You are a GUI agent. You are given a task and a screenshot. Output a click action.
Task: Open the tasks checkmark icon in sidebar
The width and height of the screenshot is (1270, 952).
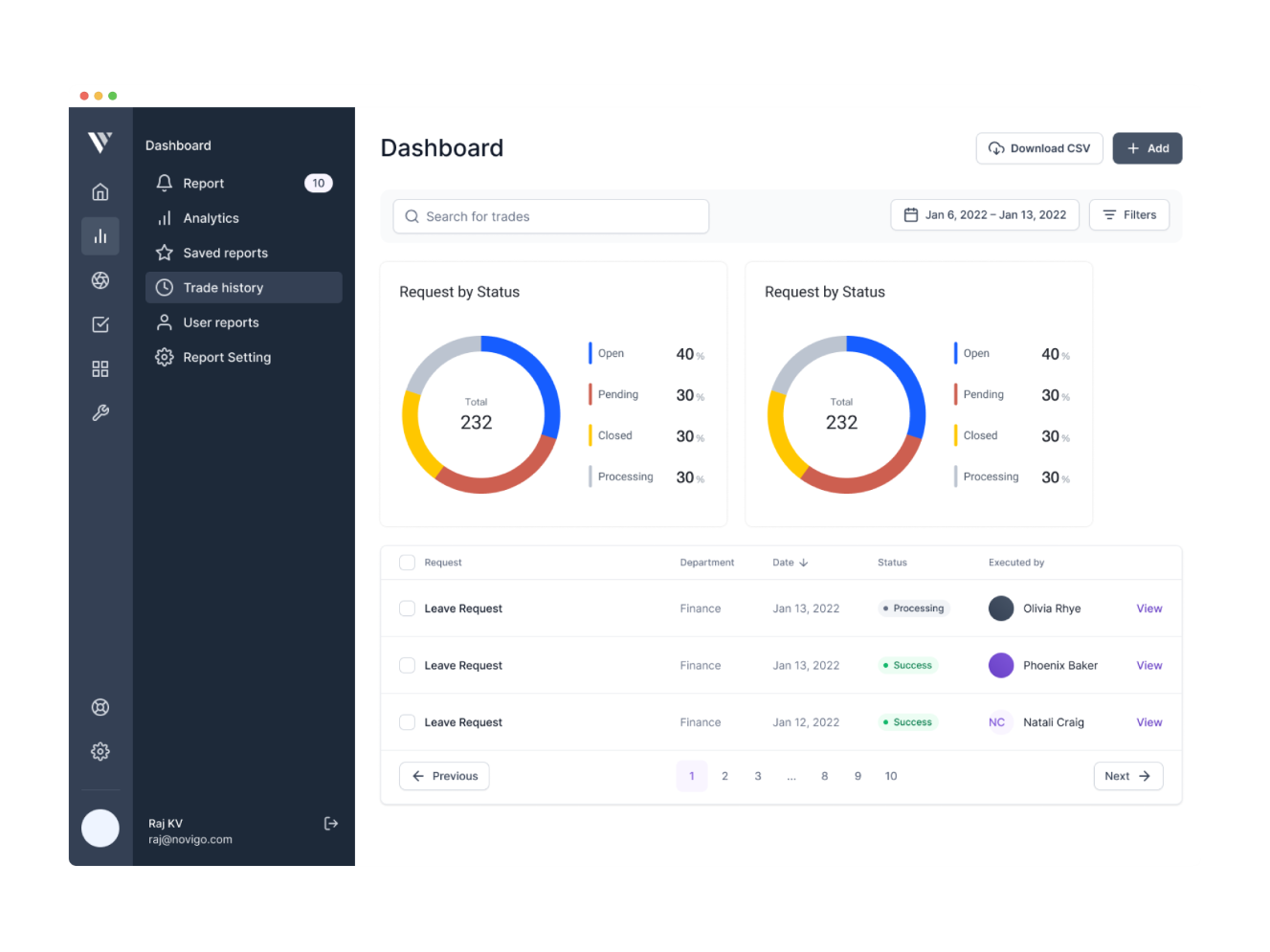[x=100, y=323]
